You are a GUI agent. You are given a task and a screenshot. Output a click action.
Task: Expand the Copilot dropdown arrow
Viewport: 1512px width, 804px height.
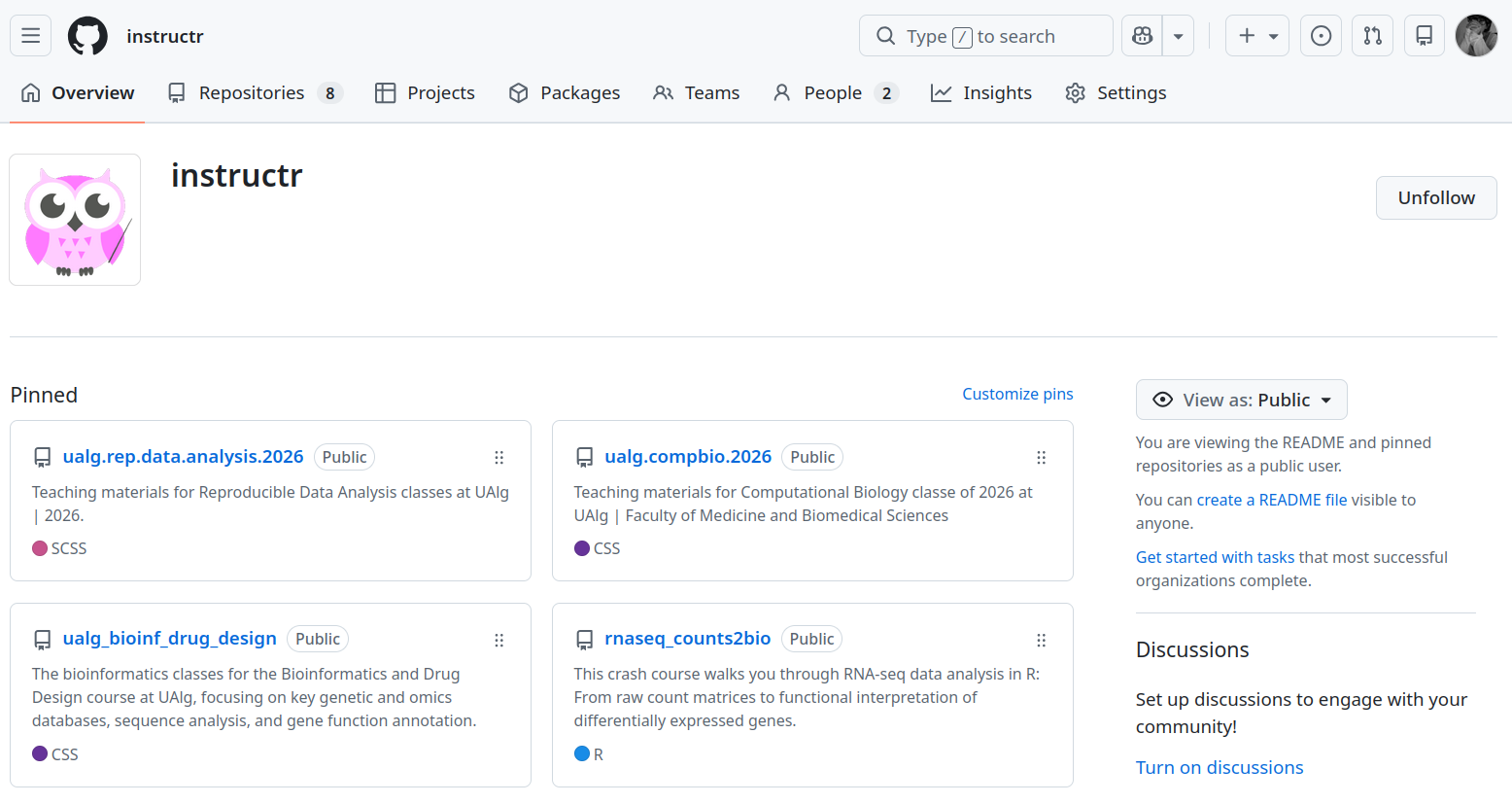(x=1178, y=36)
